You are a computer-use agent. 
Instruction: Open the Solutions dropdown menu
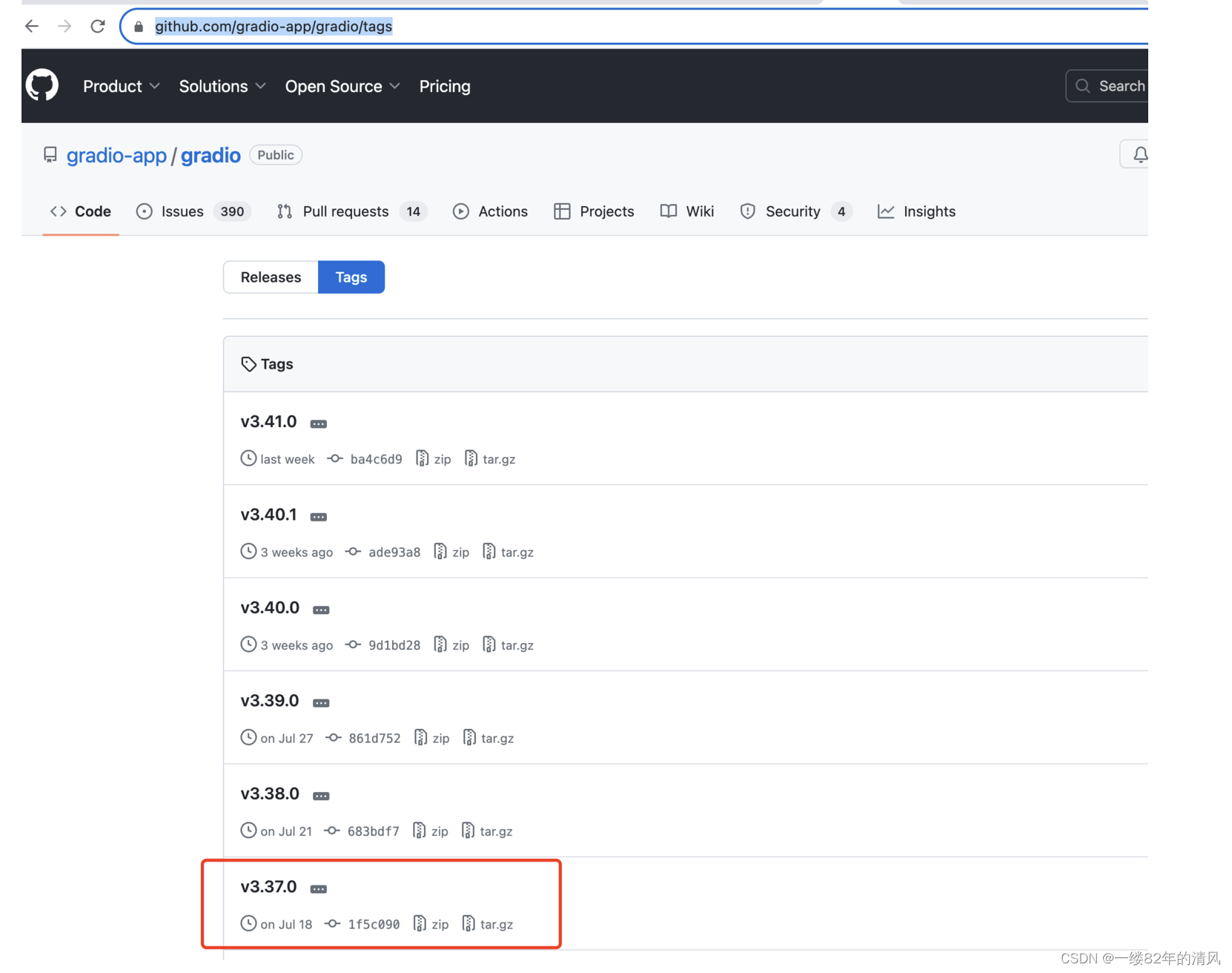tap(222, 86)
